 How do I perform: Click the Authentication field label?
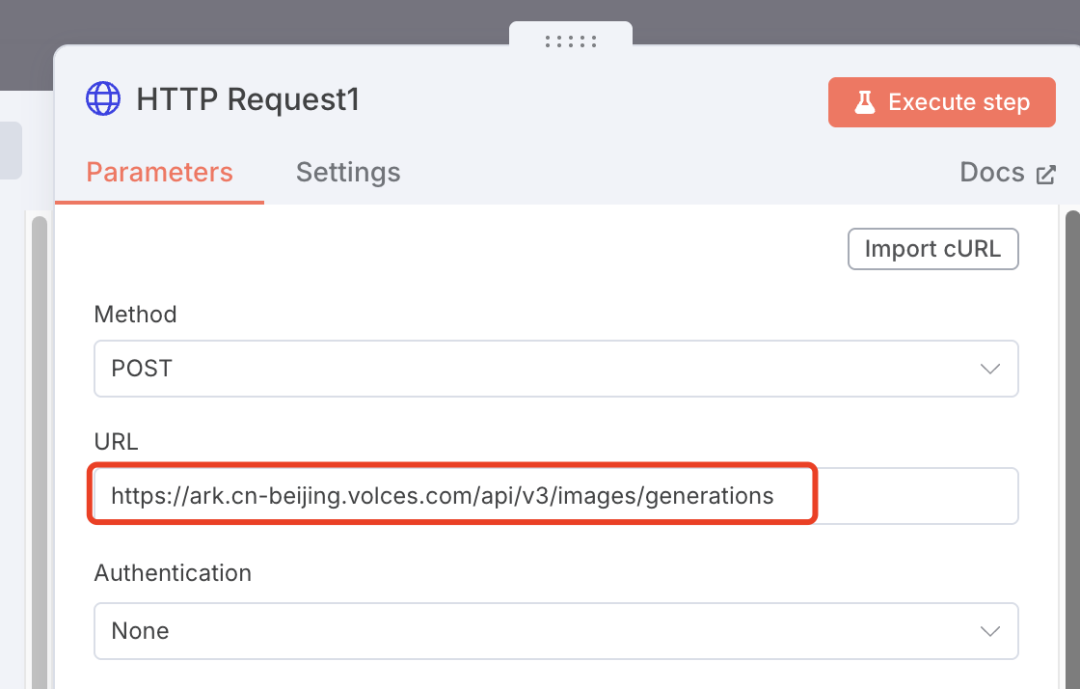coord(173,573)
